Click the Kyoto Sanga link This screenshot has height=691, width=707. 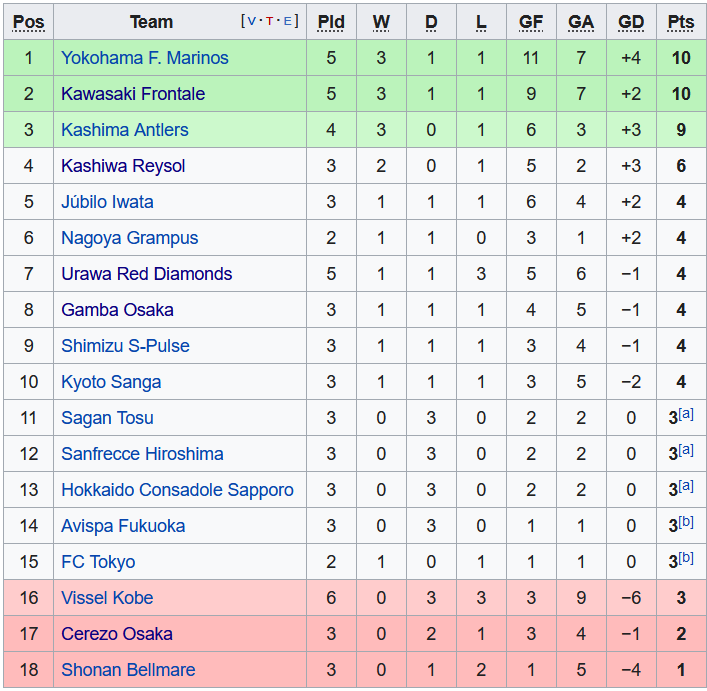pos(111,382)
